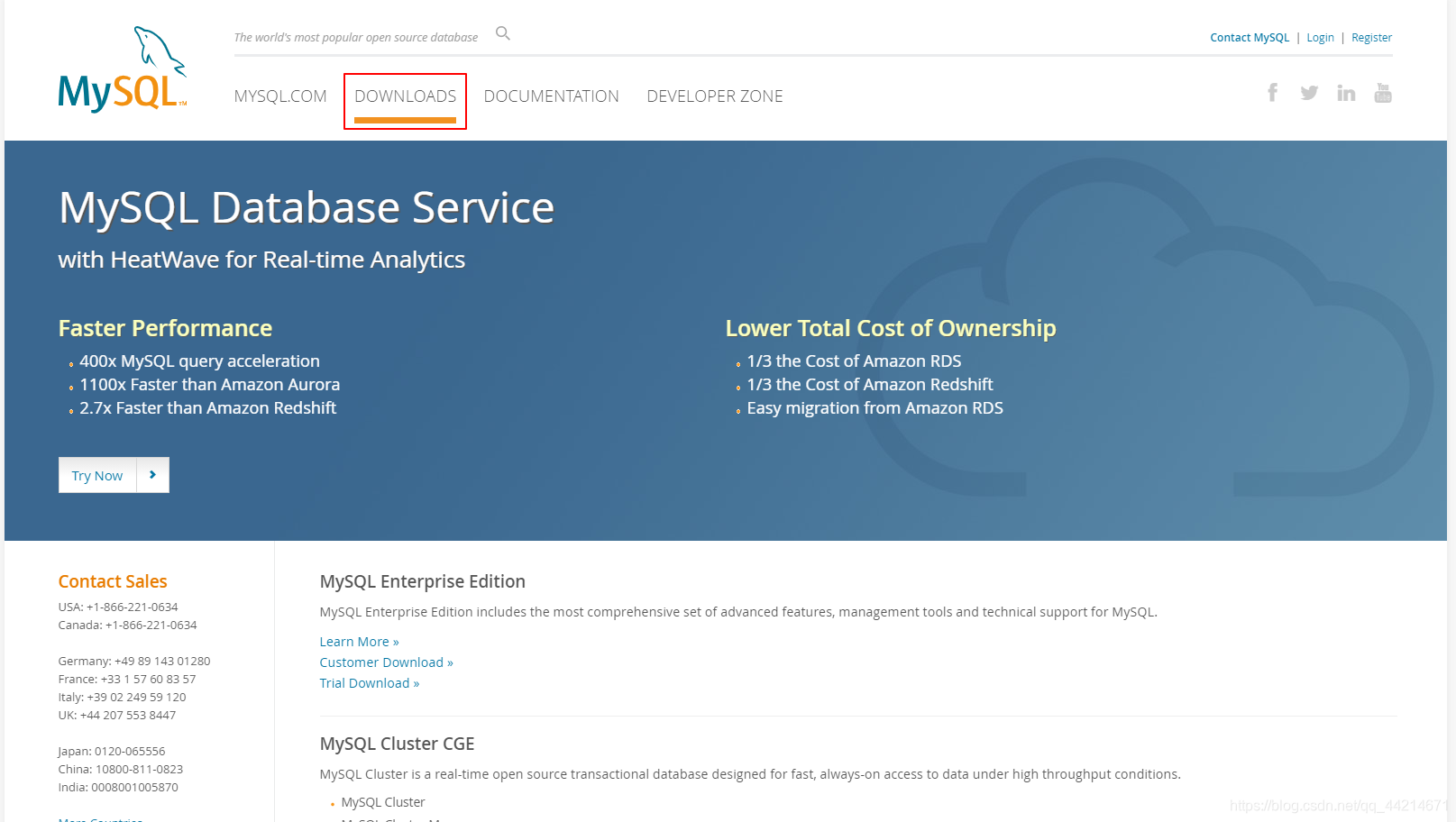
Task: Open the Register link
Action: 1371,38
